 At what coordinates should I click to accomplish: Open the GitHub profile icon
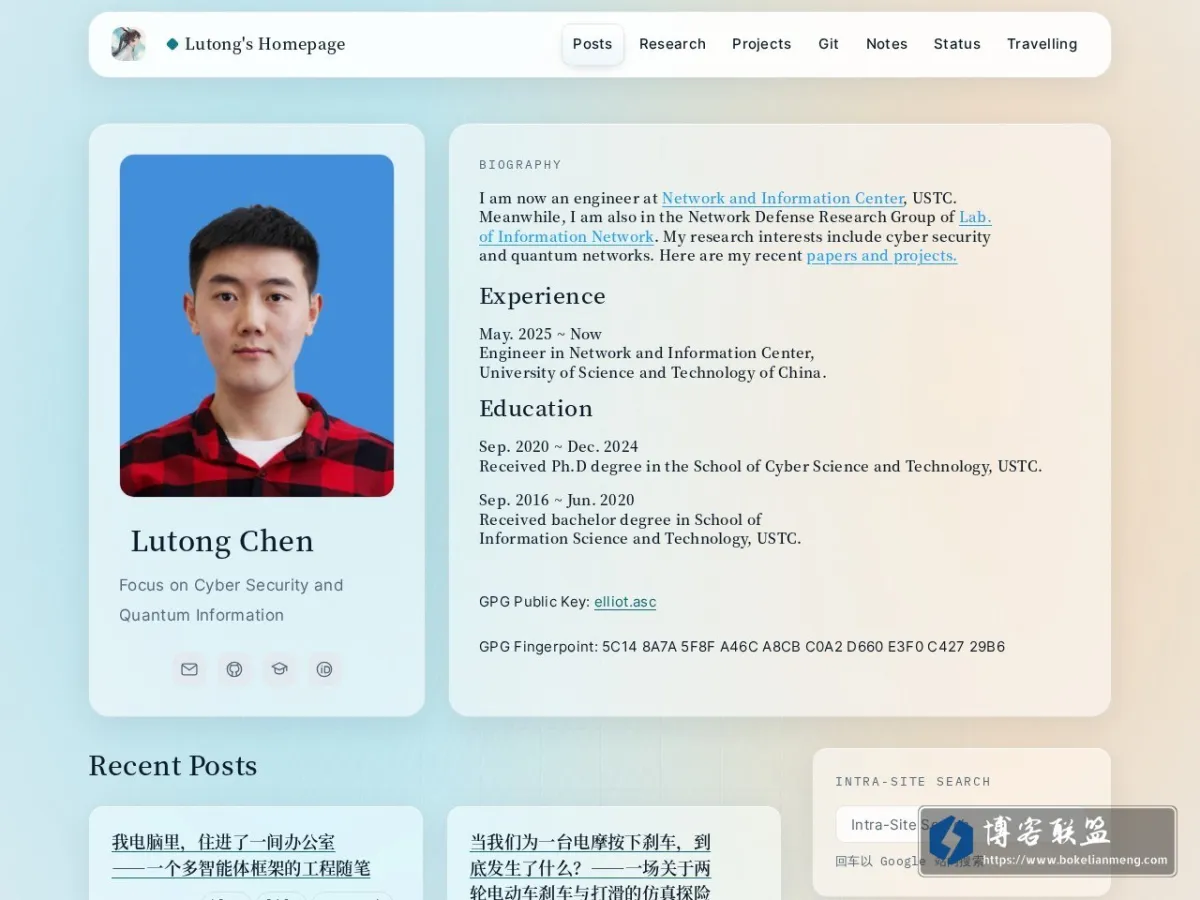tap(234, 669)
